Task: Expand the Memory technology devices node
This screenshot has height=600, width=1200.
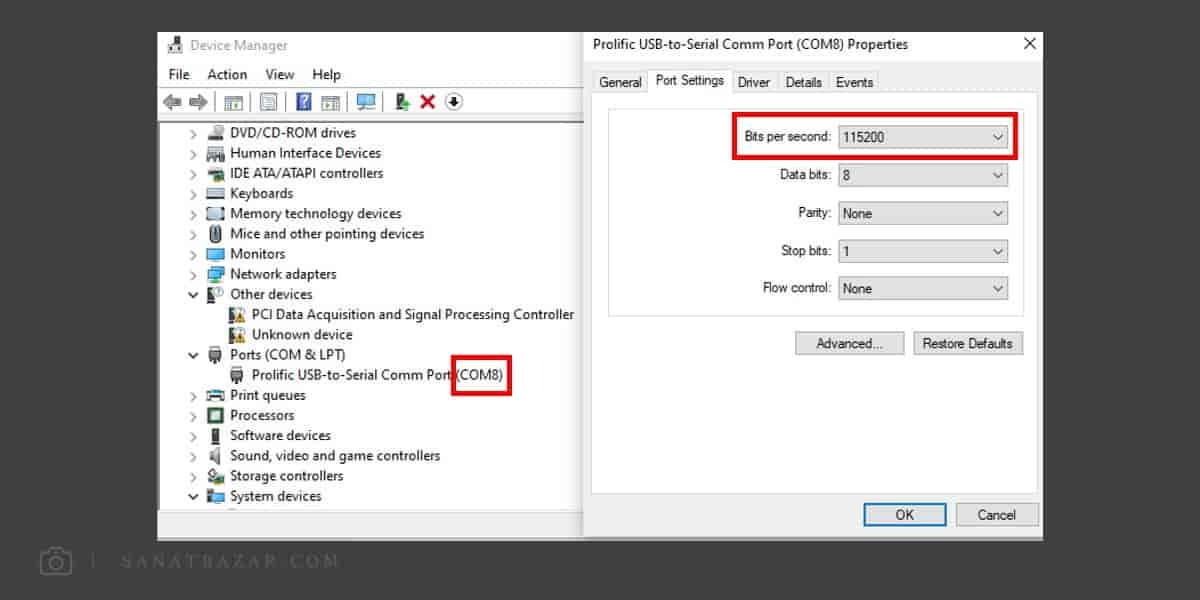Action: tap(193, 214)
